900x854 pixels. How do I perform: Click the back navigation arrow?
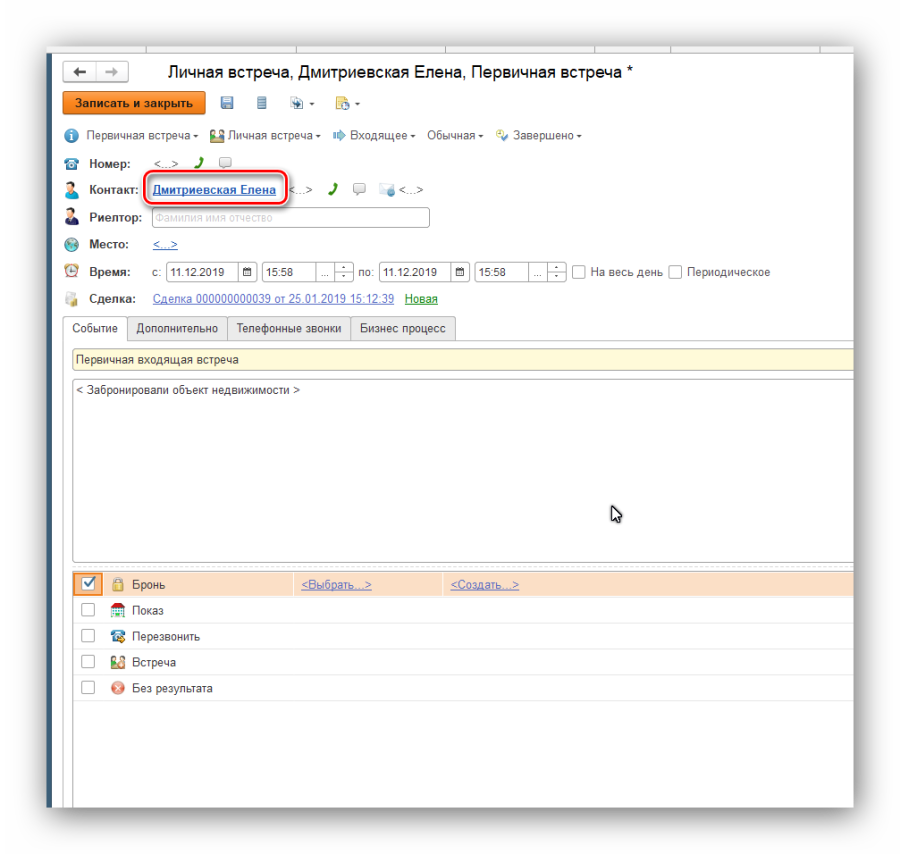79,72
